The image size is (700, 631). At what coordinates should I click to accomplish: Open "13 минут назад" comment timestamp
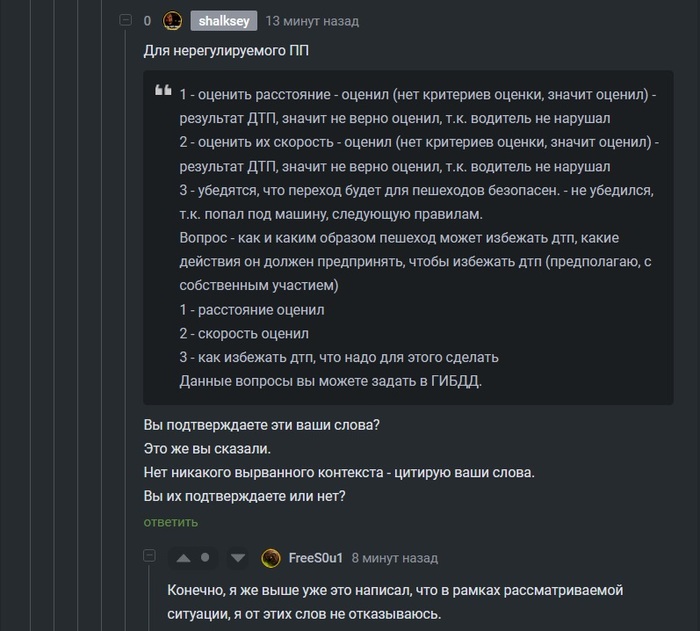coord(312,21)
